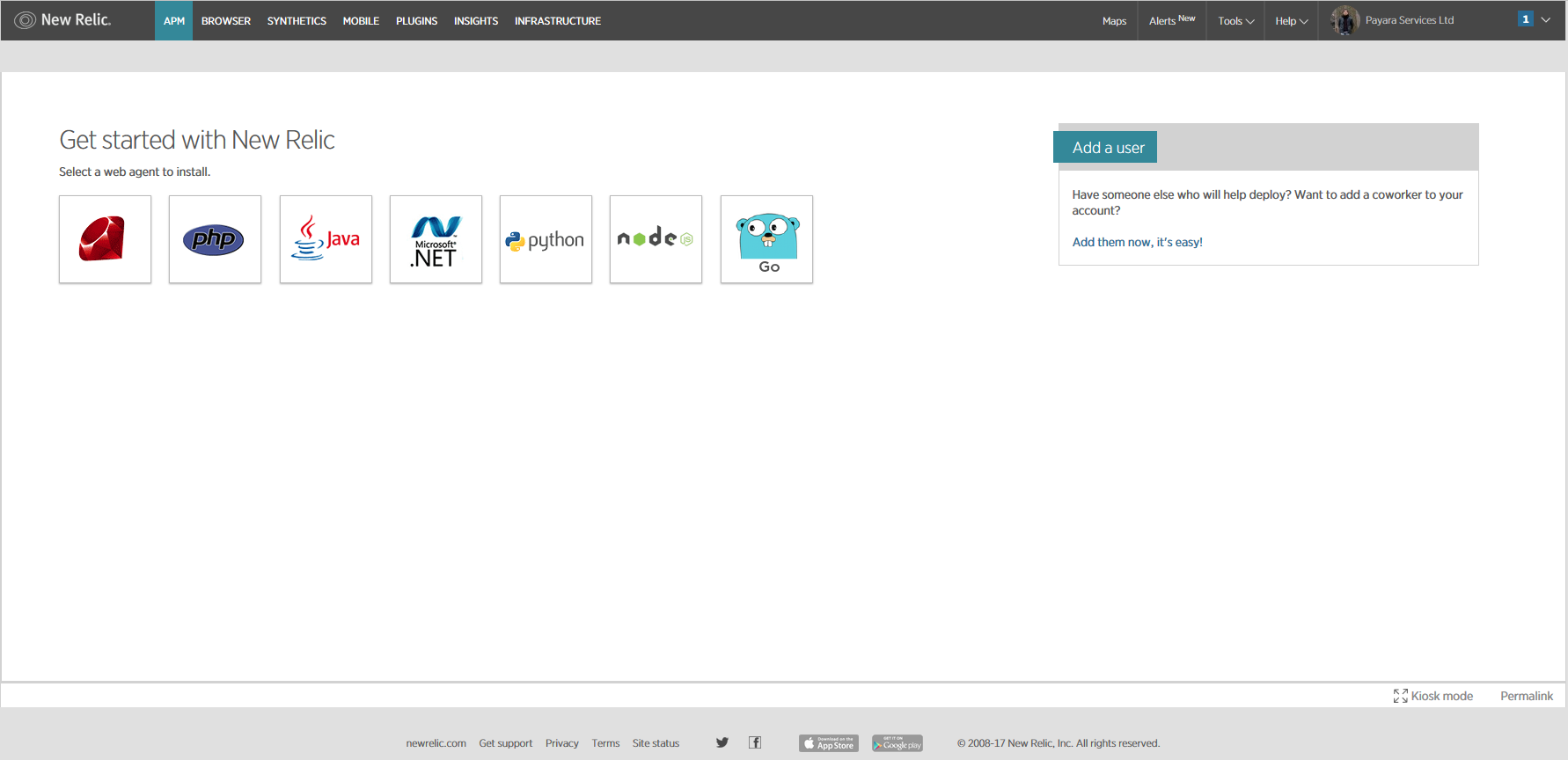Select the Node.js agent icon
1568x760 pixels.
pos(656,239)
